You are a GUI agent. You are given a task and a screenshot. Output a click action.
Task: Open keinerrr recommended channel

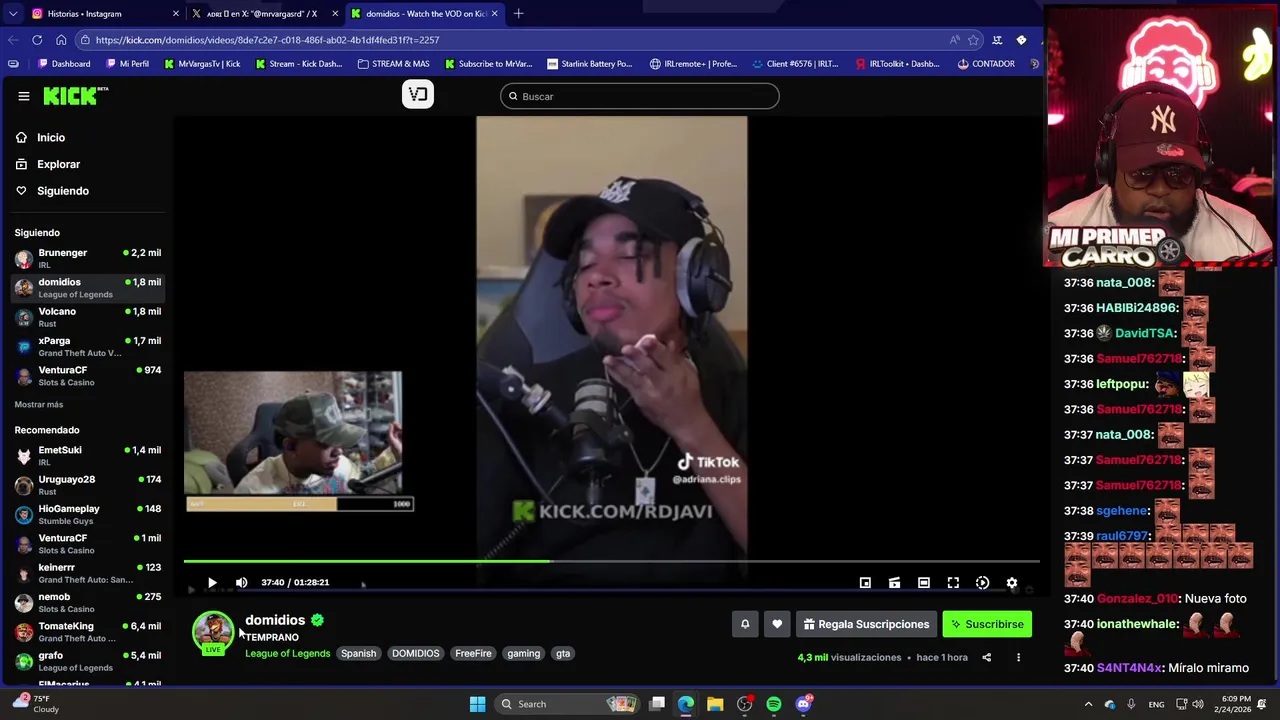pyautogui.click(x=88, y=573)
